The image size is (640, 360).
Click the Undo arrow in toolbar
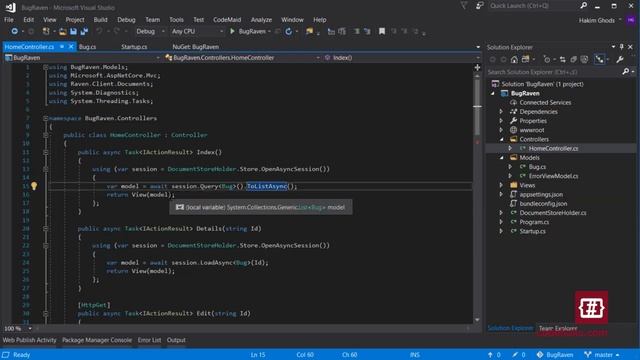tap(99, 31)
